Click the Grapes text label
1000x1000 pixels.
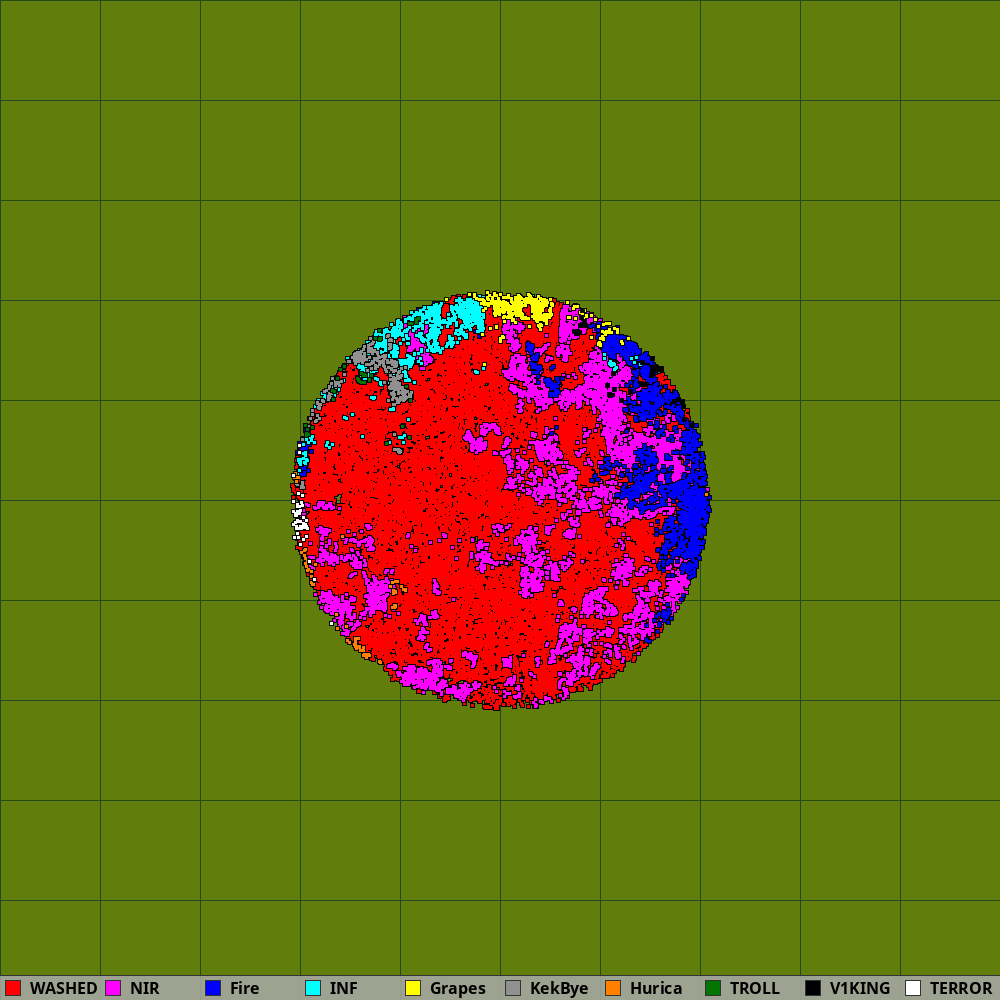[x=457, y=988]
